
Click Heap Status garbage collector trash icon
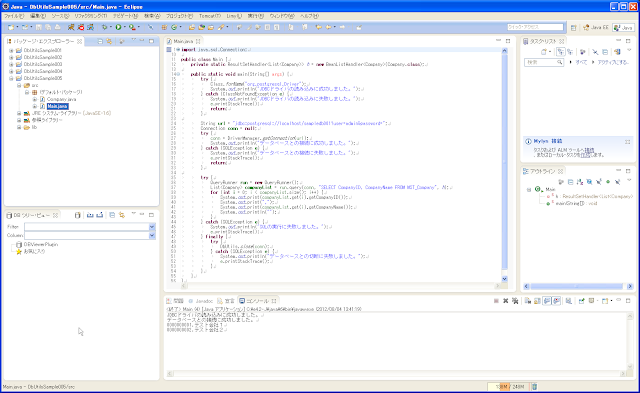click(x=534, y=386)
